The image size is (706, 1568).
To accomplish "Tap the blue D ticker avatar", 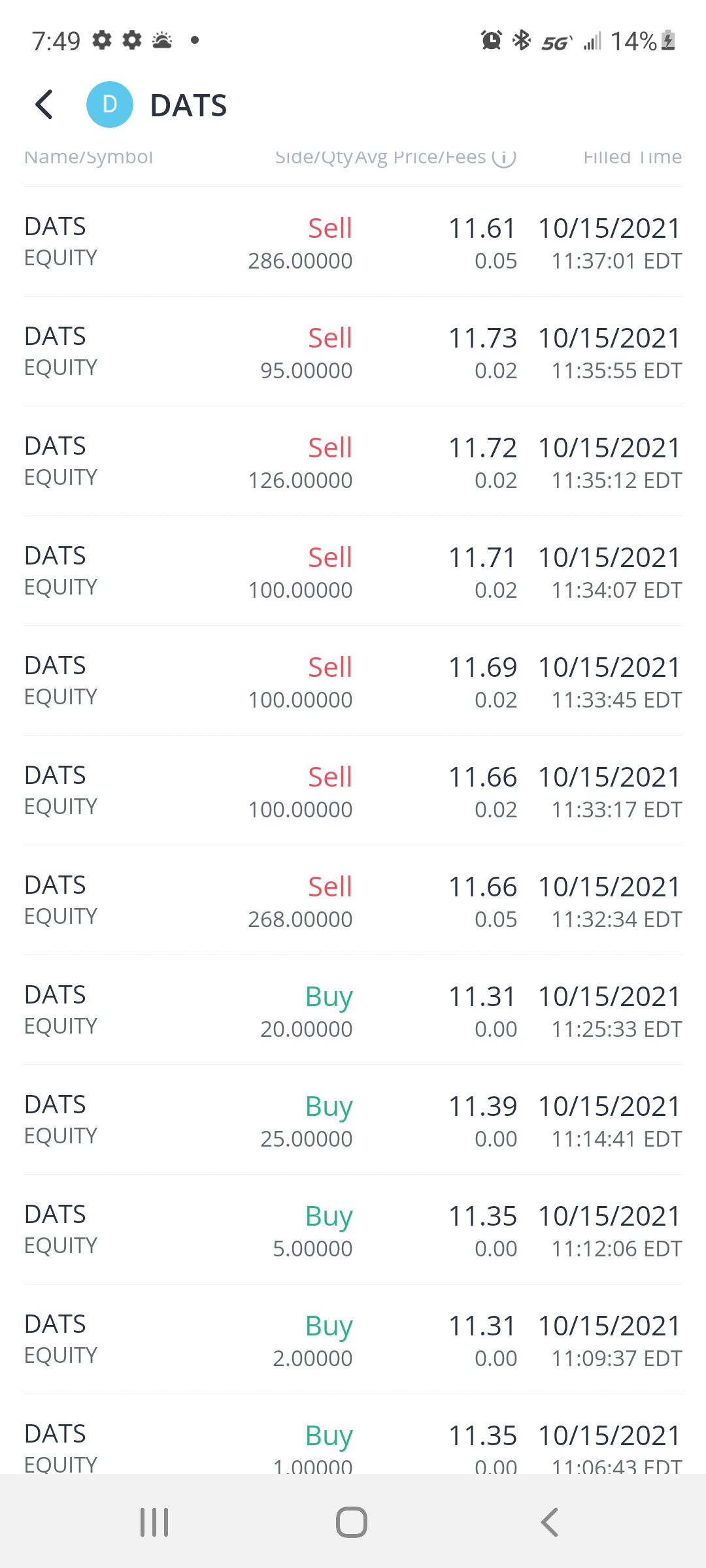I will tap(110, 105).
